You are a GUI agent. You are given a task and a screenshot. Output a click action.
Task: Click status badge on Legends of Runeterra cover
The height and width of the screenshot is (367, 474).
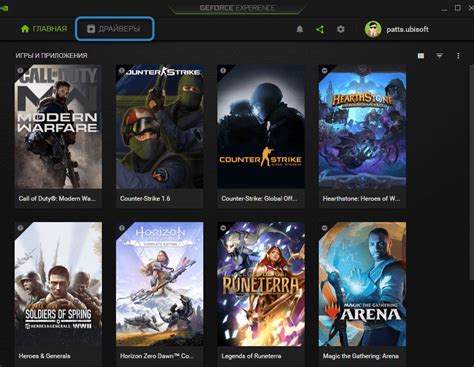tap(223, 228)
